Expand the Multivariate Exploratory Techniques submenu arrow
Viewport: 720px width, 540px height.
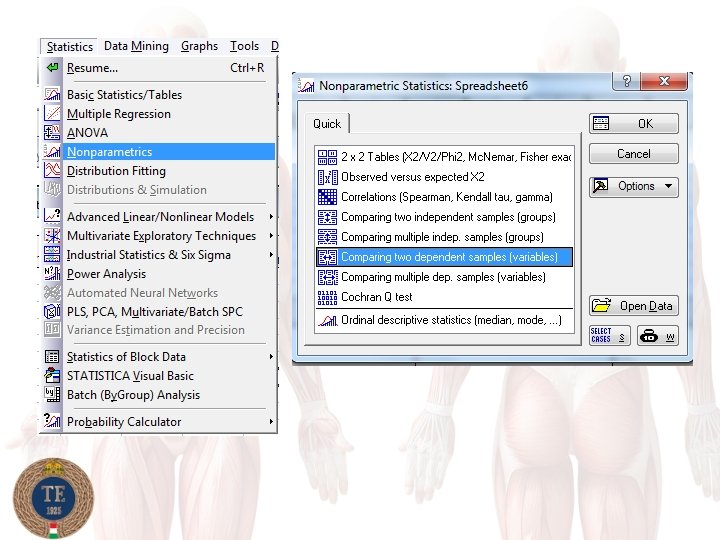(x=271, y=236)
